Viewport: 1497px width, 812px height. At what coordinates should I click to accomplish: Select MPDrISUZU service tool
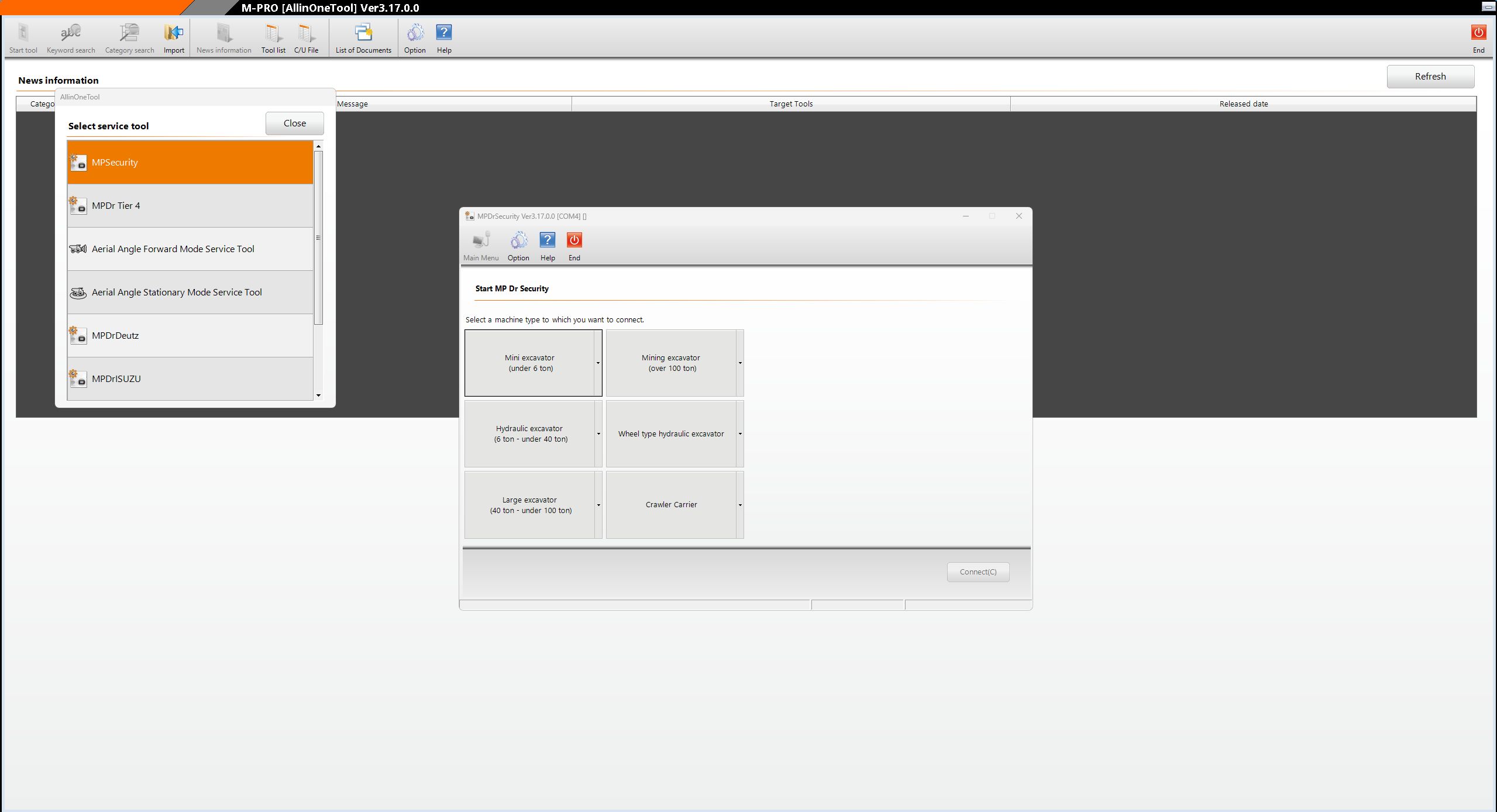pos(190,379)
